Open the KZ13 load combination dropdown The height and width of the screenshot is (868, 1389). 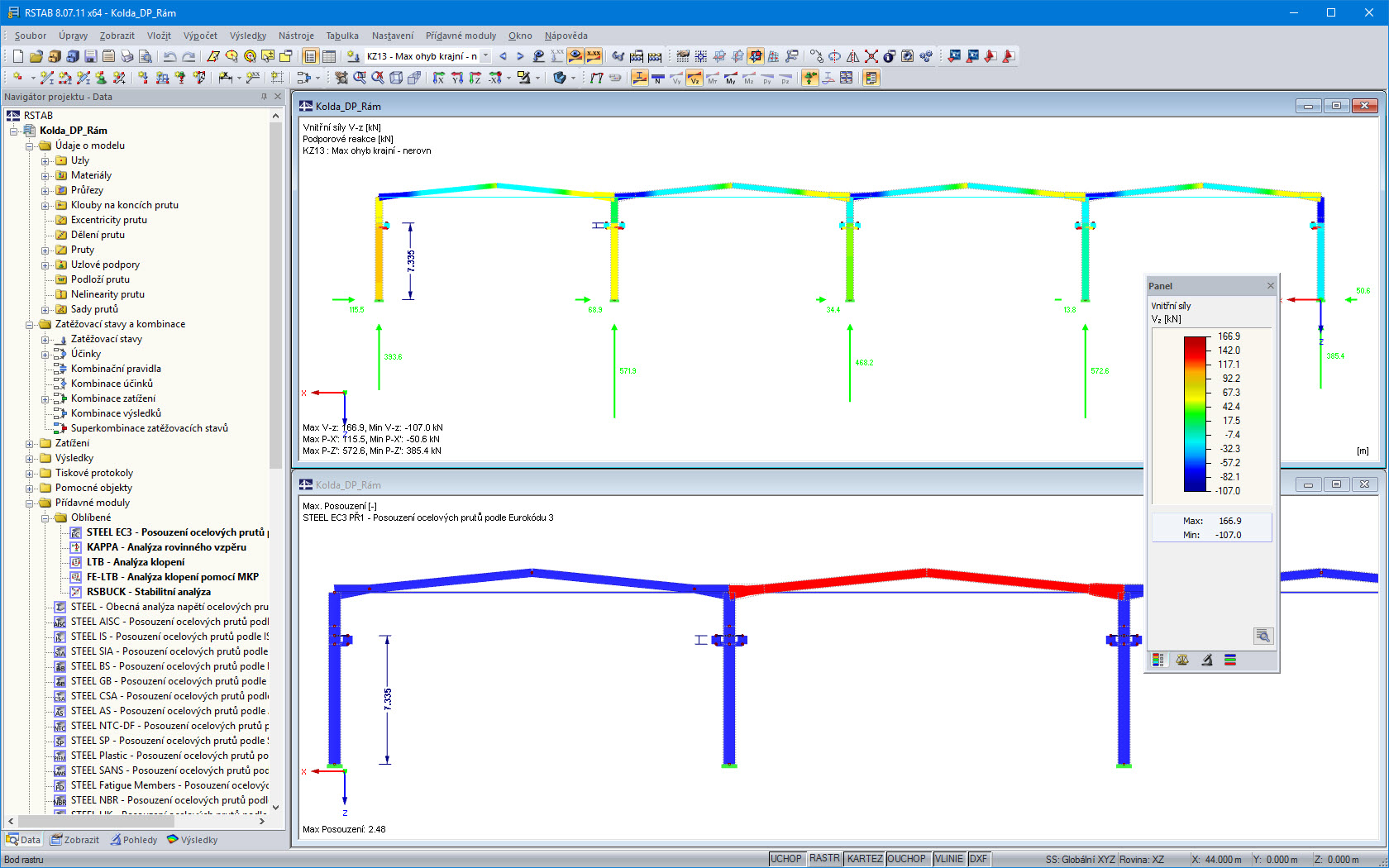tap(486, 56)
